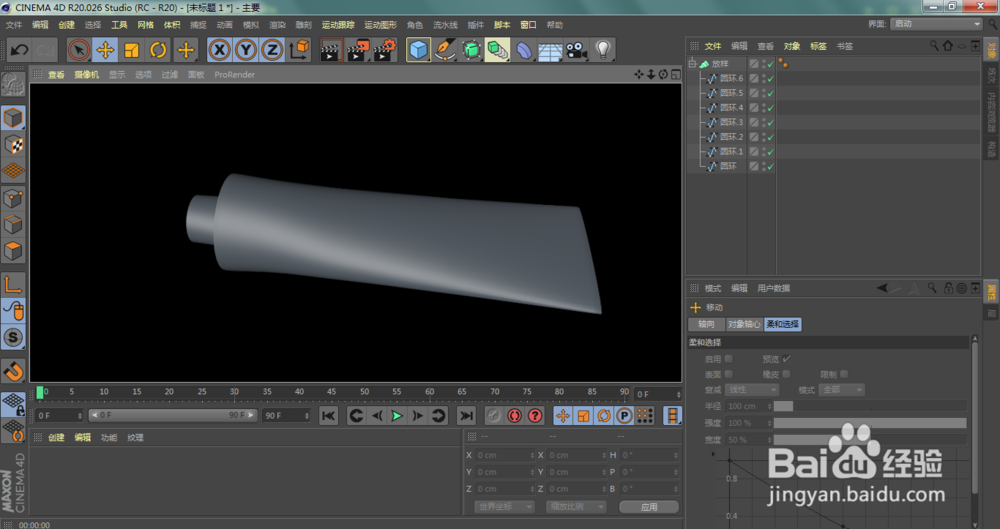Open the 界面 启动 layout dropdown

tap(936, 24)
